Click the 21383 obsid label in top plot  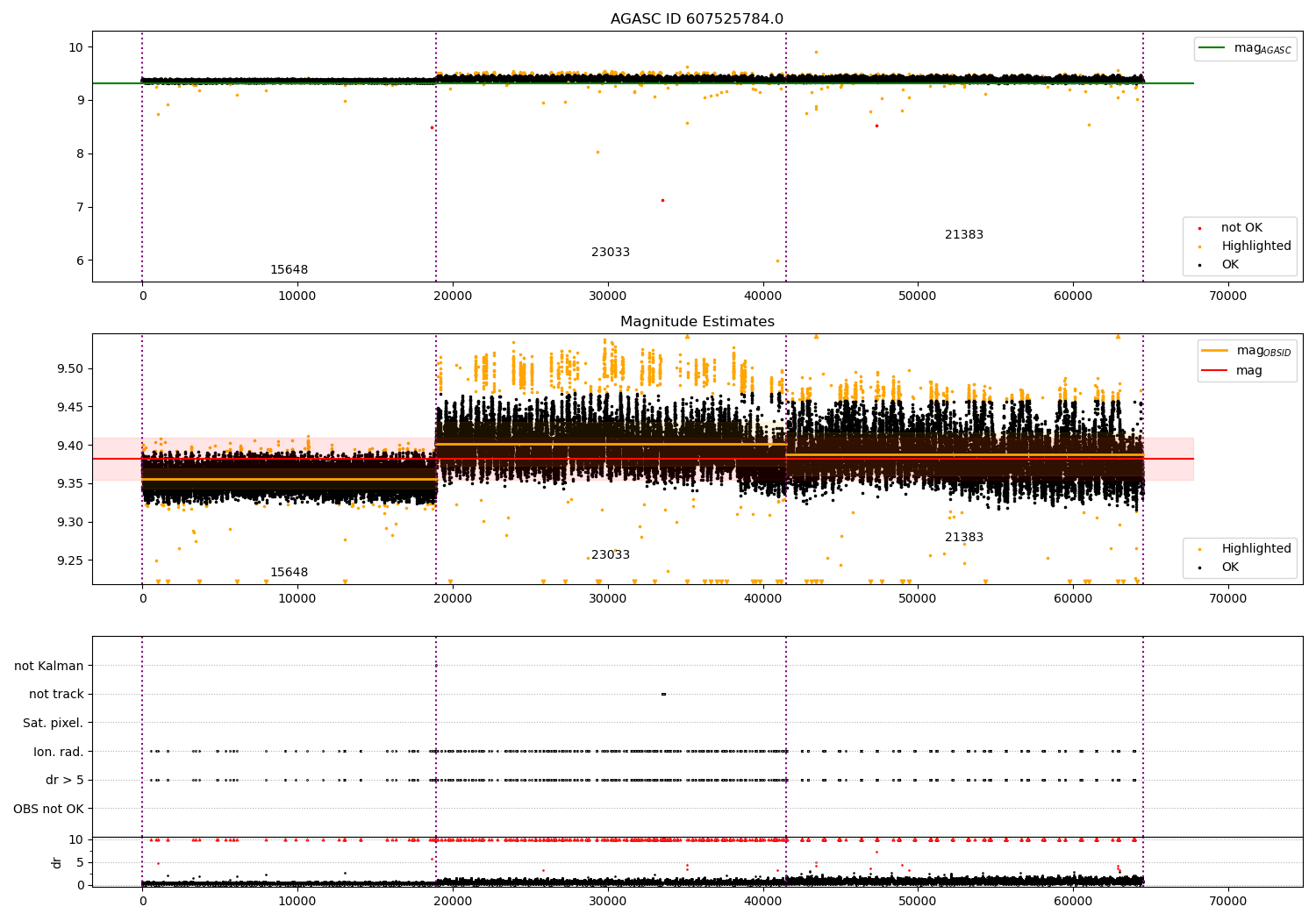964,235
